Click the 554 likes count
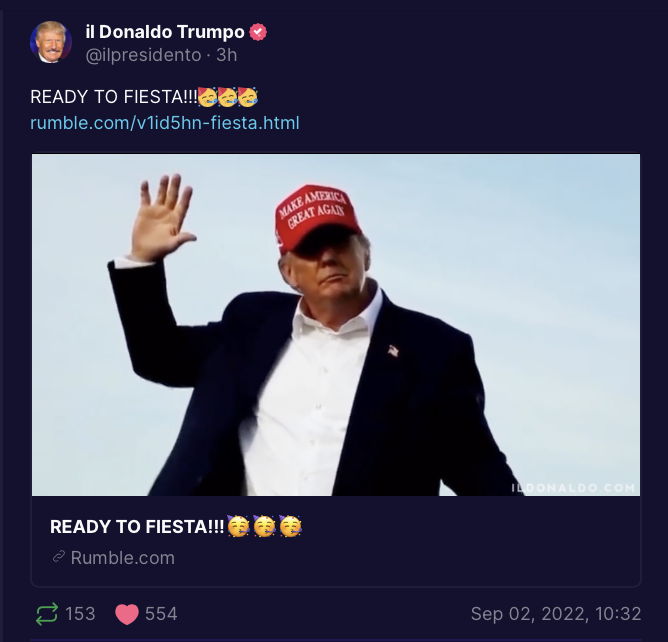668x642 pixels. click(x=161, y=614)
